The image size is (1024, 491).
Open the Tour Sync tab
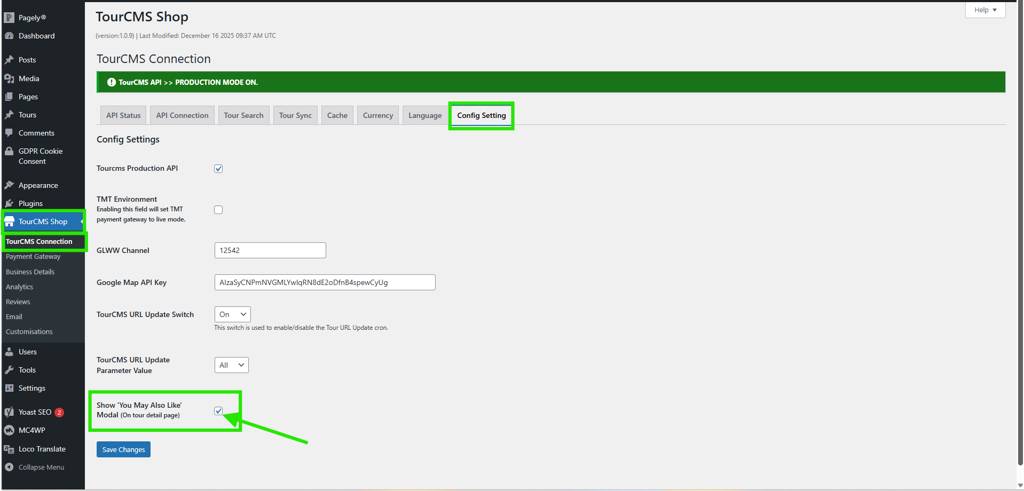(x=295, y=115)
